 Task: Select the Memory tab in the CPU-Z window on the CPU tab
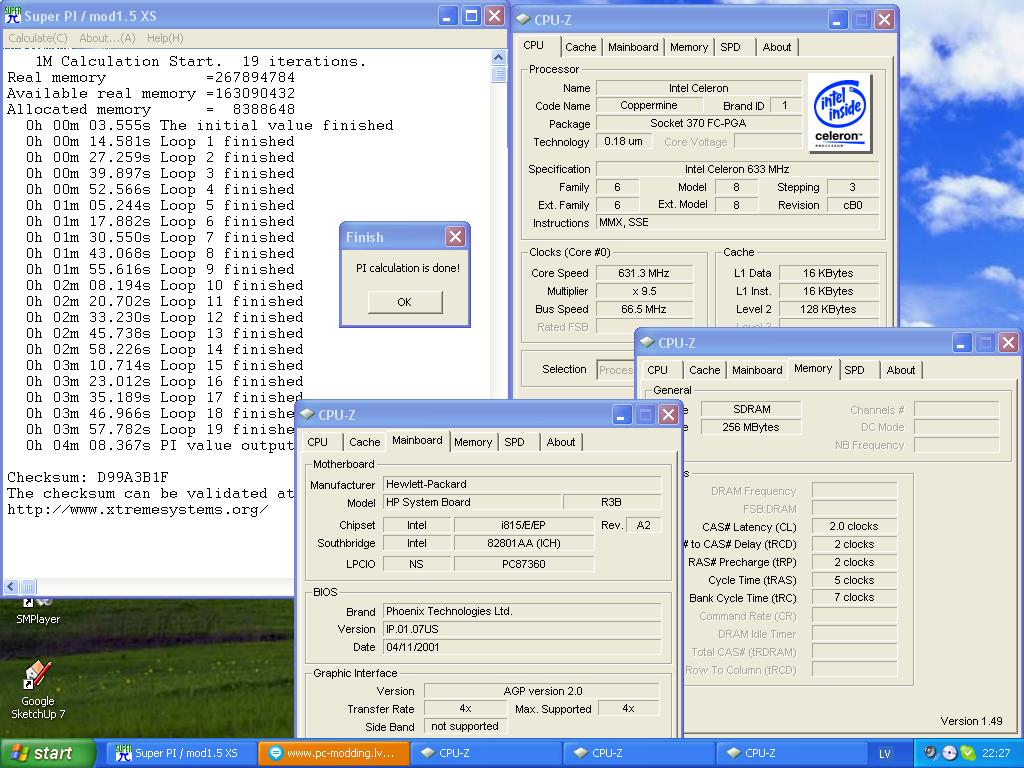(688, 47)
